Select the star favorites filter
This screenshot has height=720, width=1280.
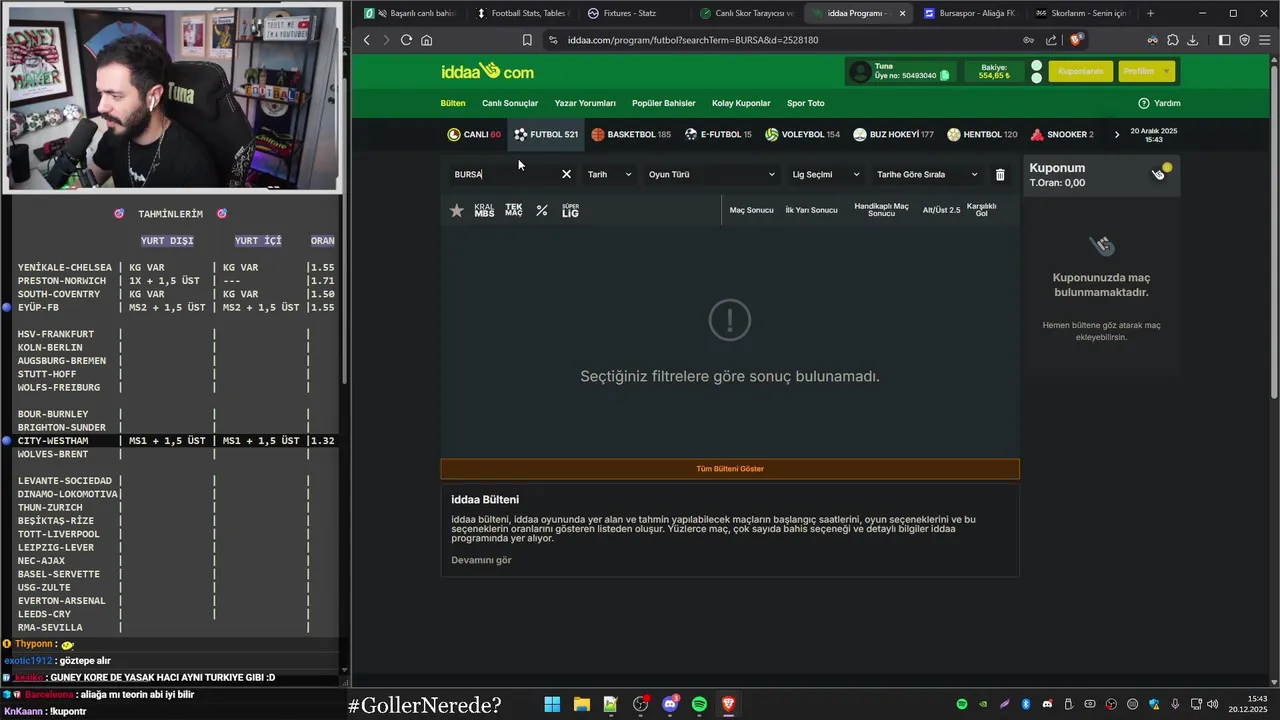pos(457,210)
